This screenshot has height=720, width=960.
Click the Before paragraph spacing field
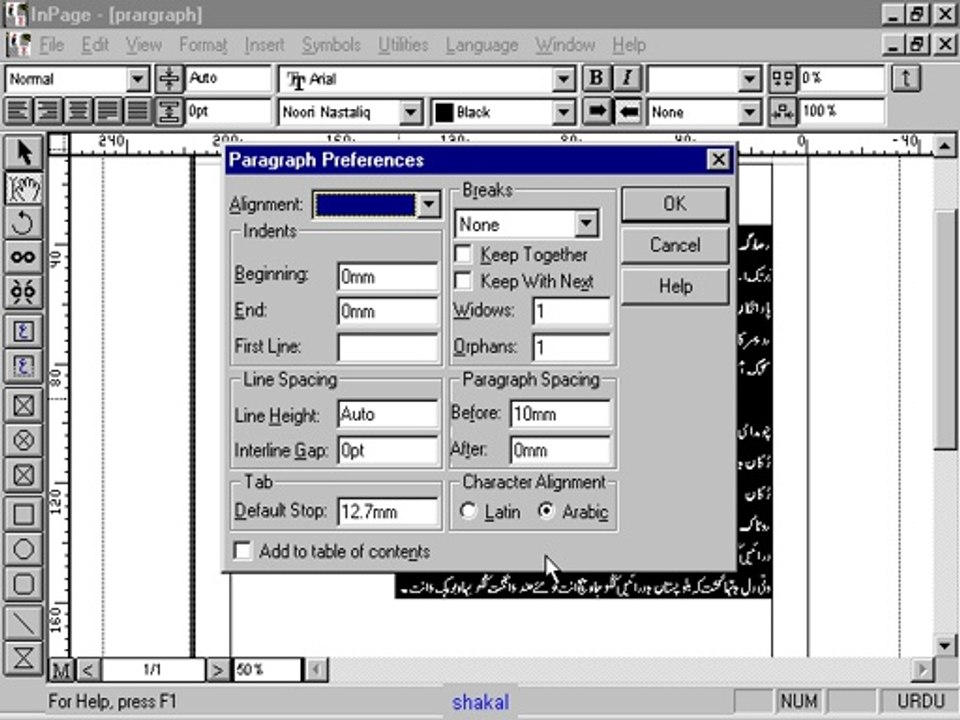(x=560, y=414)
